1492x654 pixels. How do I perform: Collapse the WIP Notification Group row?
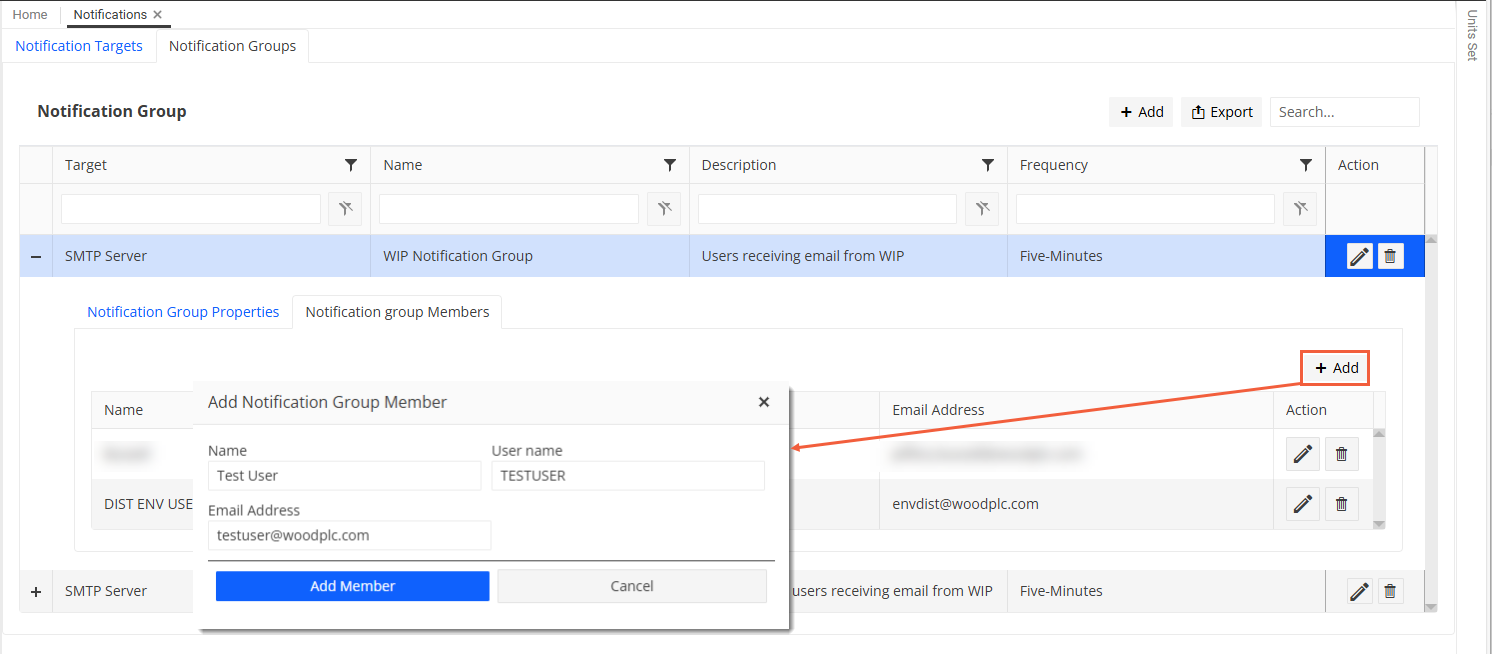(36, 257)
